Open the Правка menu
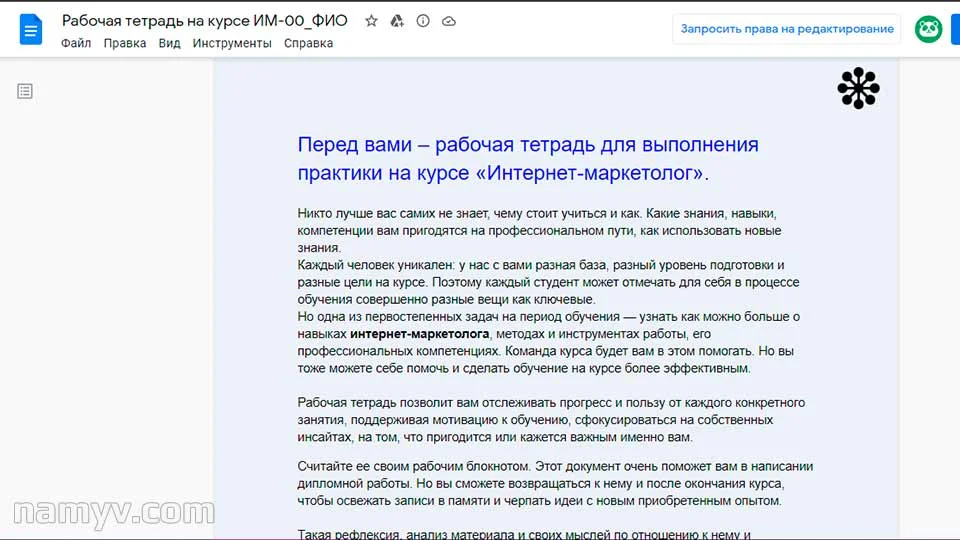 (125, 43)
